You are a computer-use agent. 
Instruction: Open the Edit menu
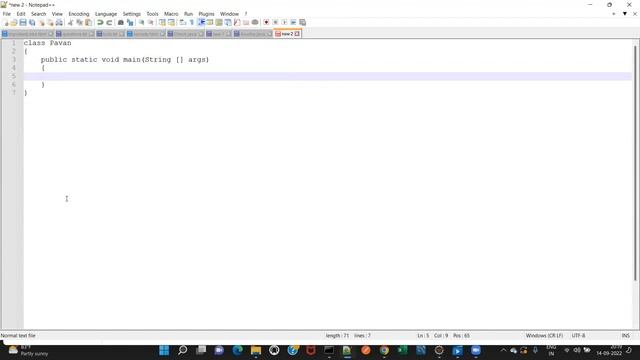[21, 14]
